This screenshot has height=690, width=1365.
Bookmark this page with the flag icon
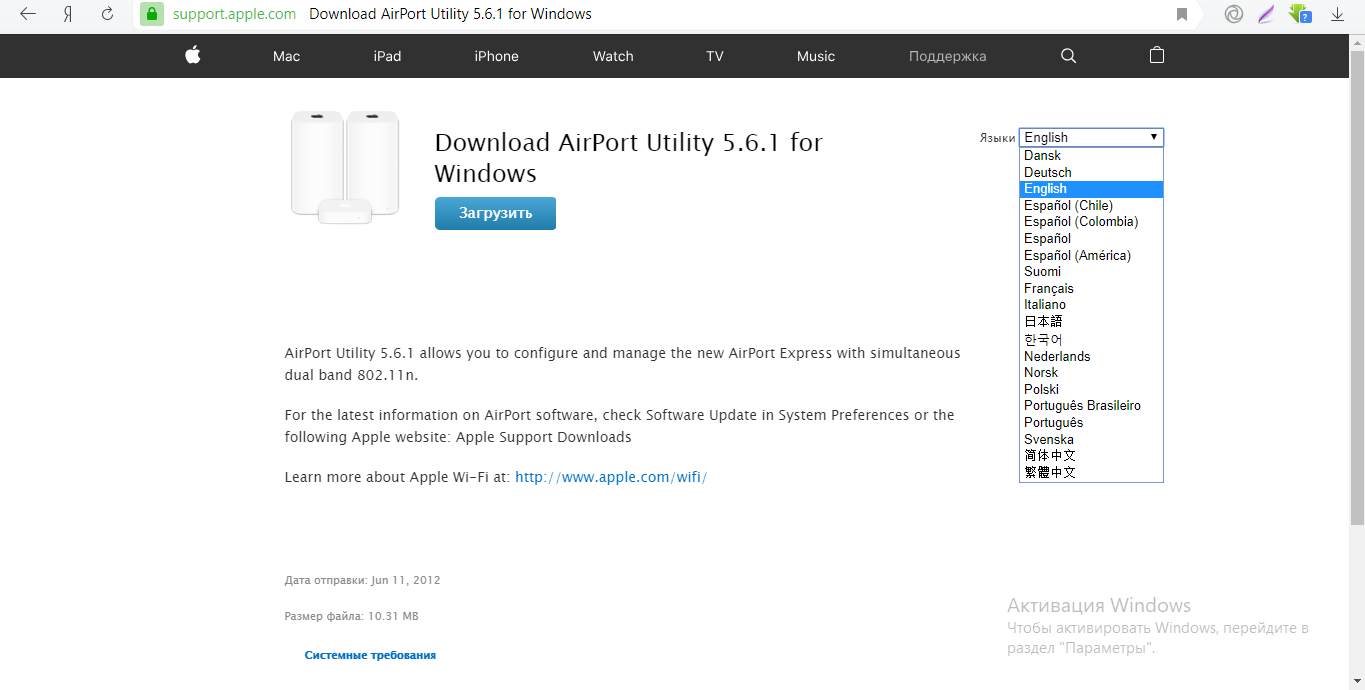1182,14
